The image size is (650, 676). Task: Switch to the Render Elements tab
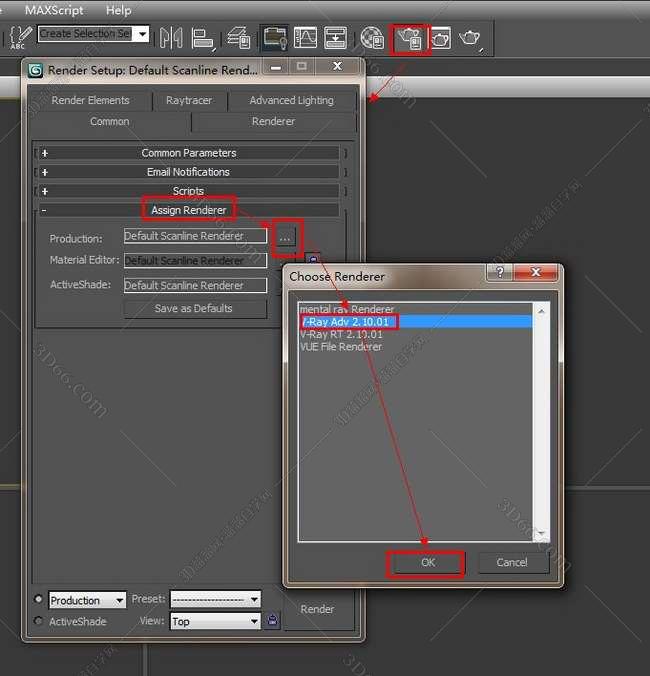click(91, 100)
